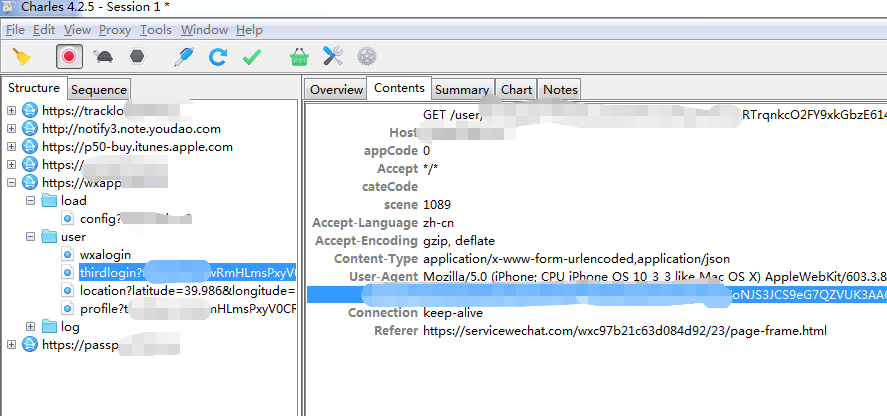Expand the https://tracklo host node
887x416 pixels.
coord(11,110)
